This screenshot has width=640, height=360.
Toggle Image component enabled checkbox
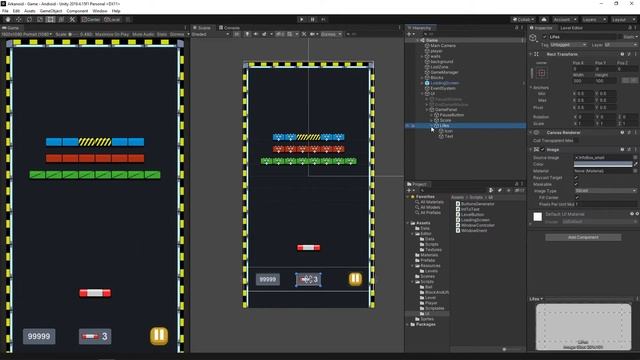[542, 149]
